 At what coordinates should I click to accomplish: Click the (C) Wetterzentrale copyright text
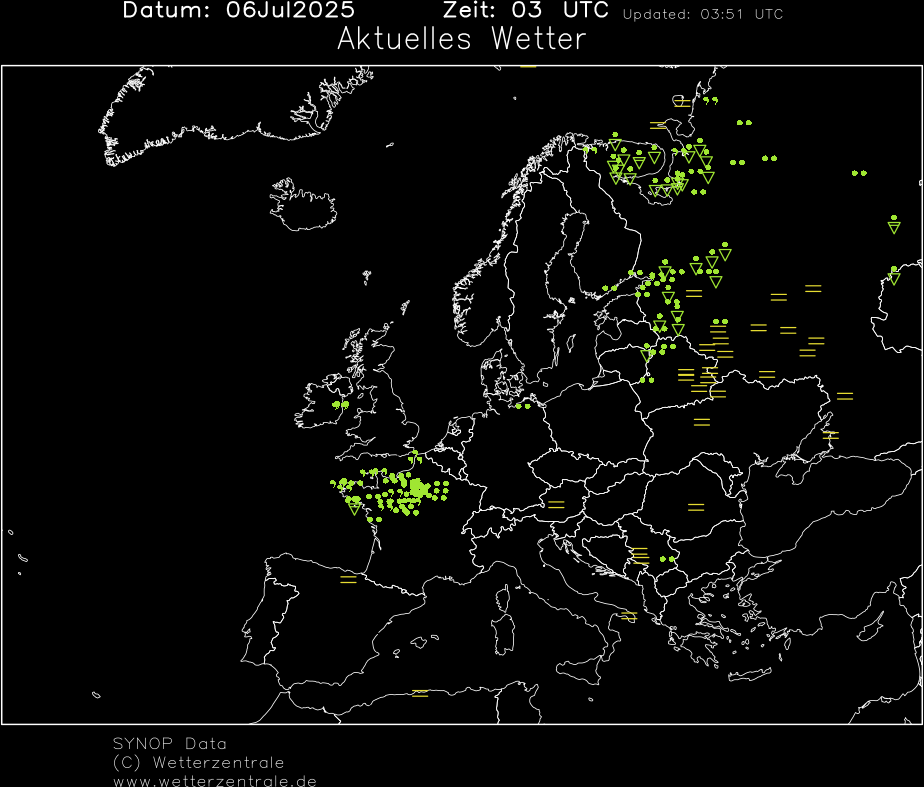click(x=198, y=762)
